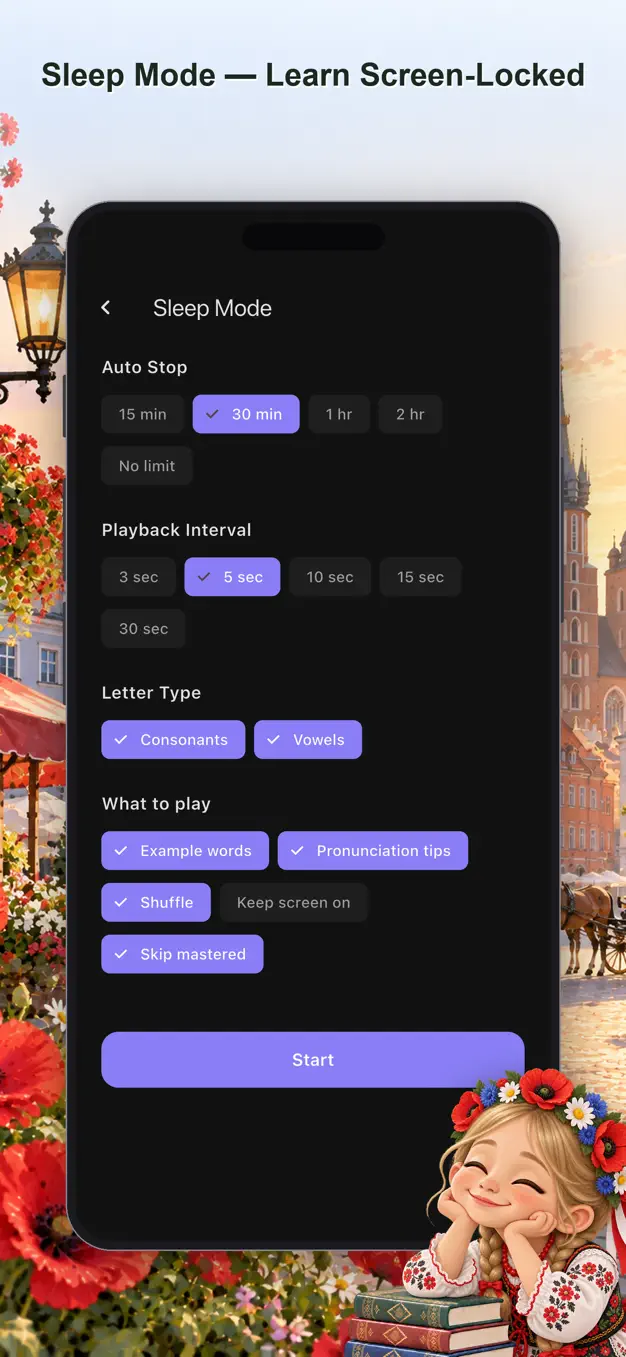This screenshot has width=626, height=1357.
Task: Turn off Shuffle option
Action: click(156, 903)
